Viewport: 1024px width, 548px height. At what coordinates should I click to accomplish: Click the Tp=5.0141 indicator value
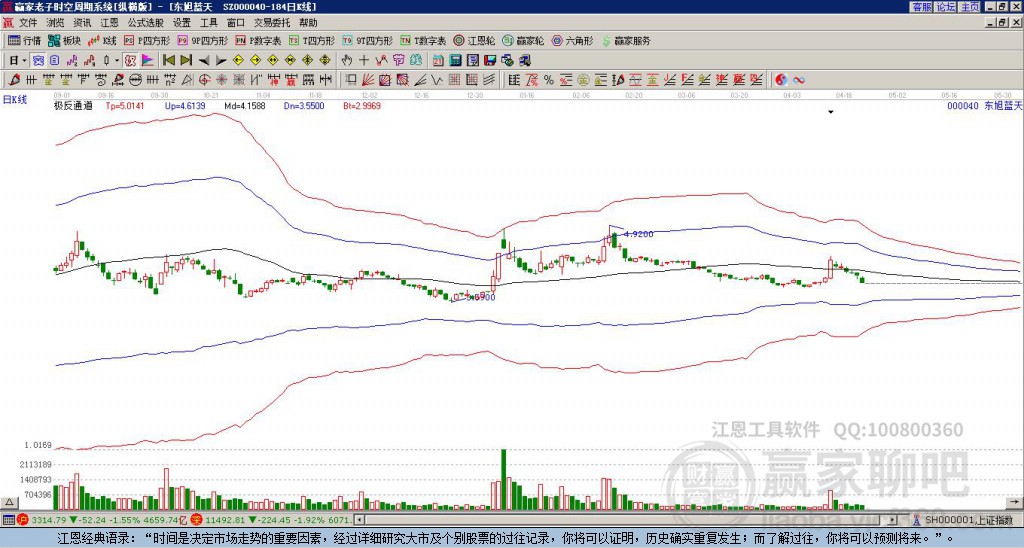click(124, 105)
